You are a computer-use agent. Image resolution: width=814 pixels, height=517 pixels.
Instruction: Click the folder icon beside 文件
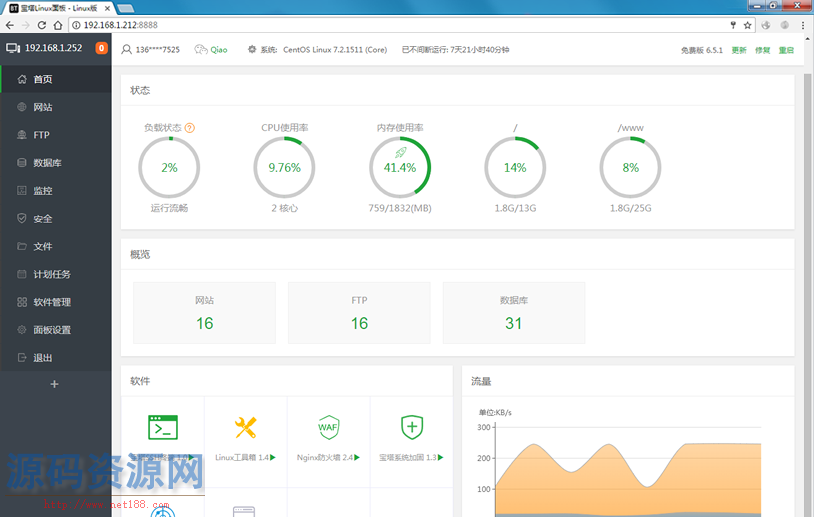[x=22, y=246]
